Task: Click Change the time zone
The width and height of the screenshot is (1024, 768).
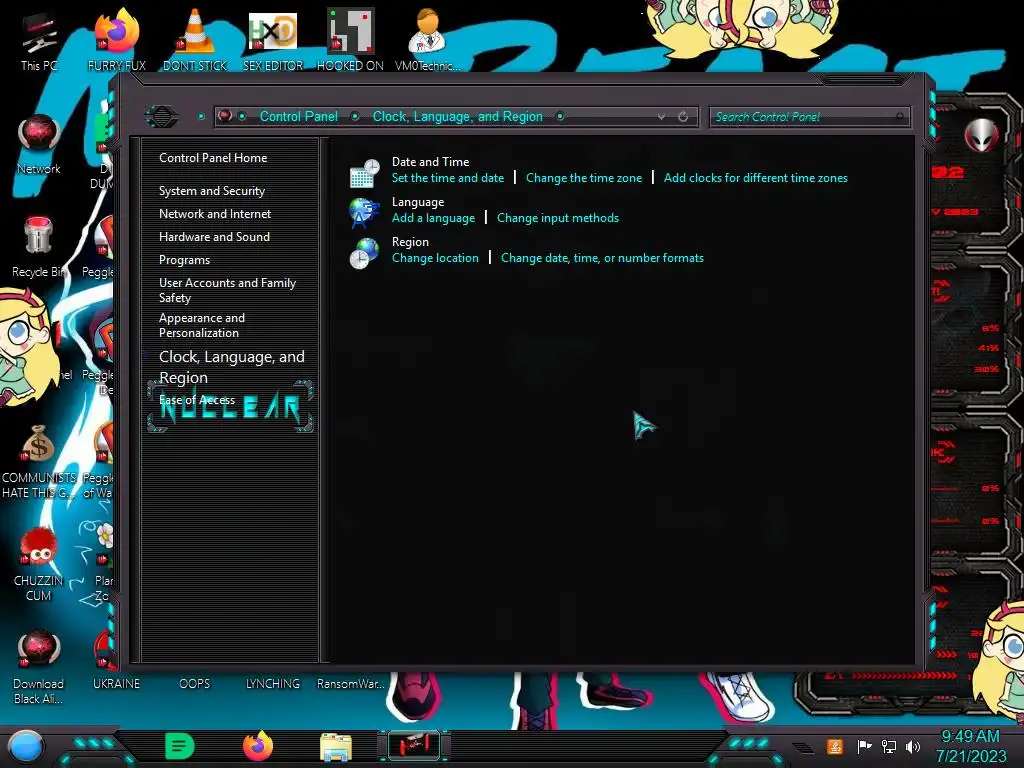Action: (x=584, y=178)
